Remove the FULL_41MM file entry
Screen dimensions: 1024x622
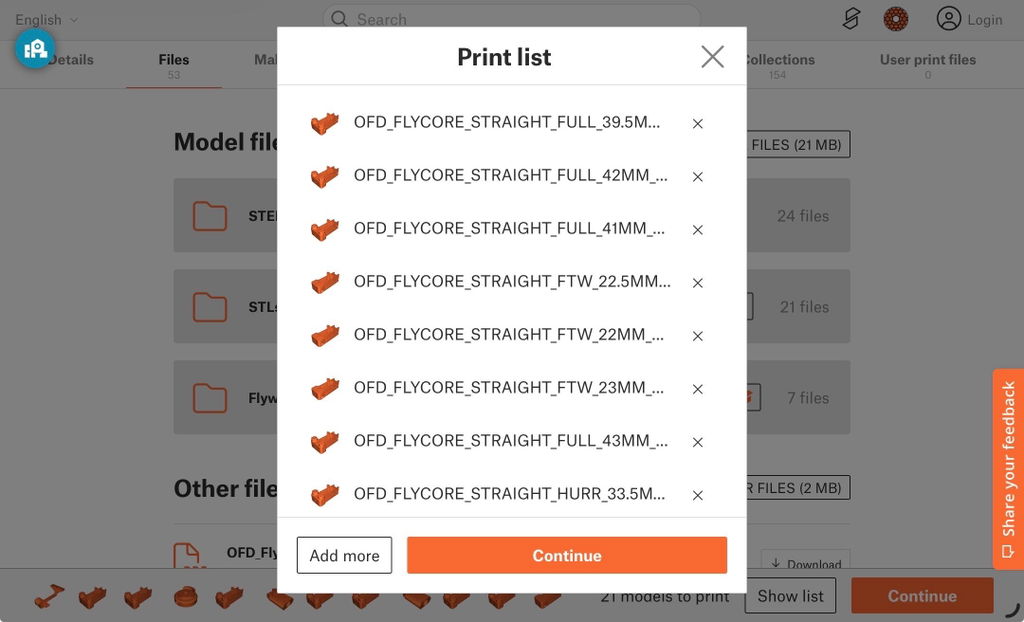point(697,229)
